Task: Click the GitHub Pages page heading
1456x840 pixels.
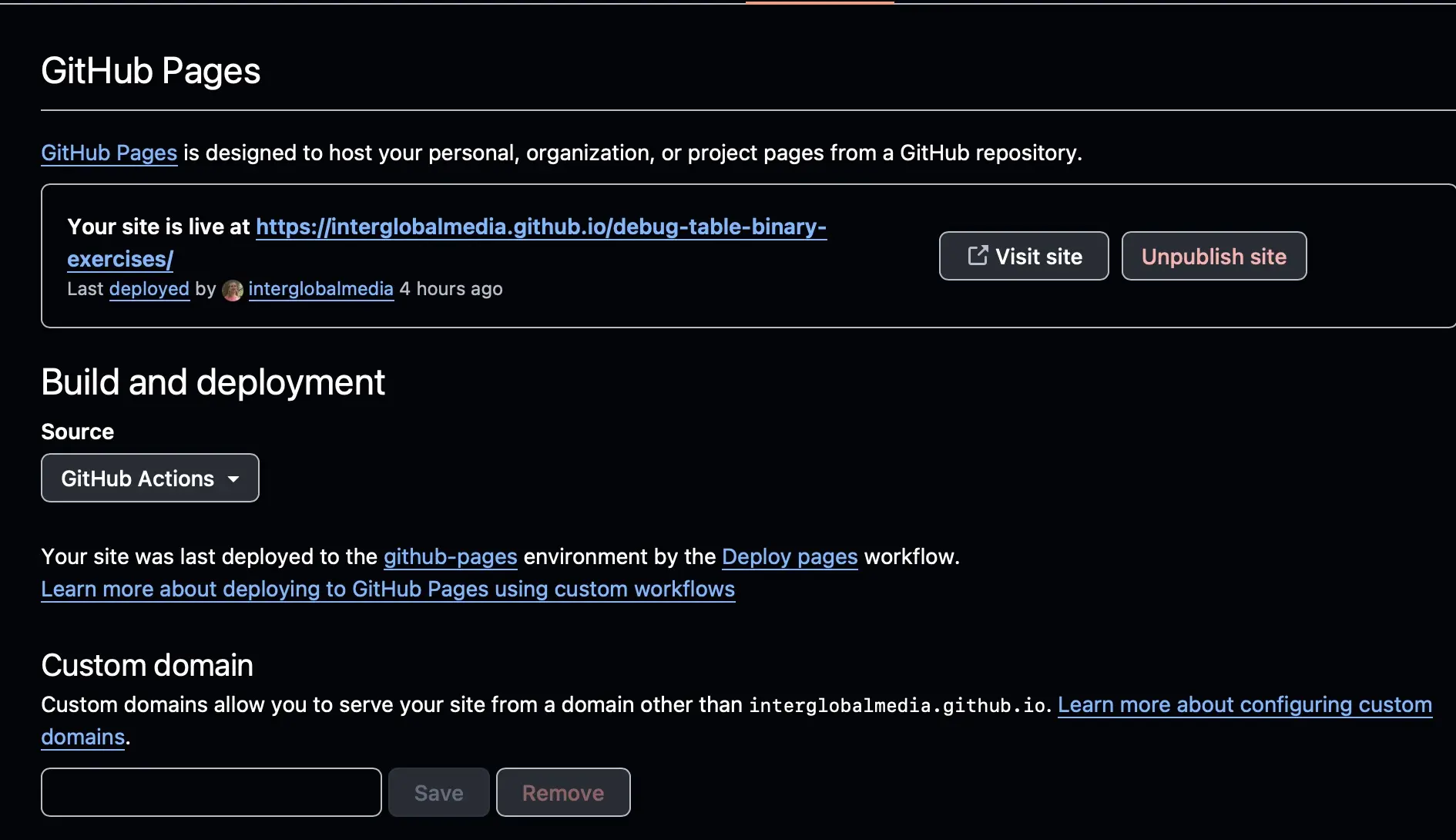Action: (x=151, y=71)
